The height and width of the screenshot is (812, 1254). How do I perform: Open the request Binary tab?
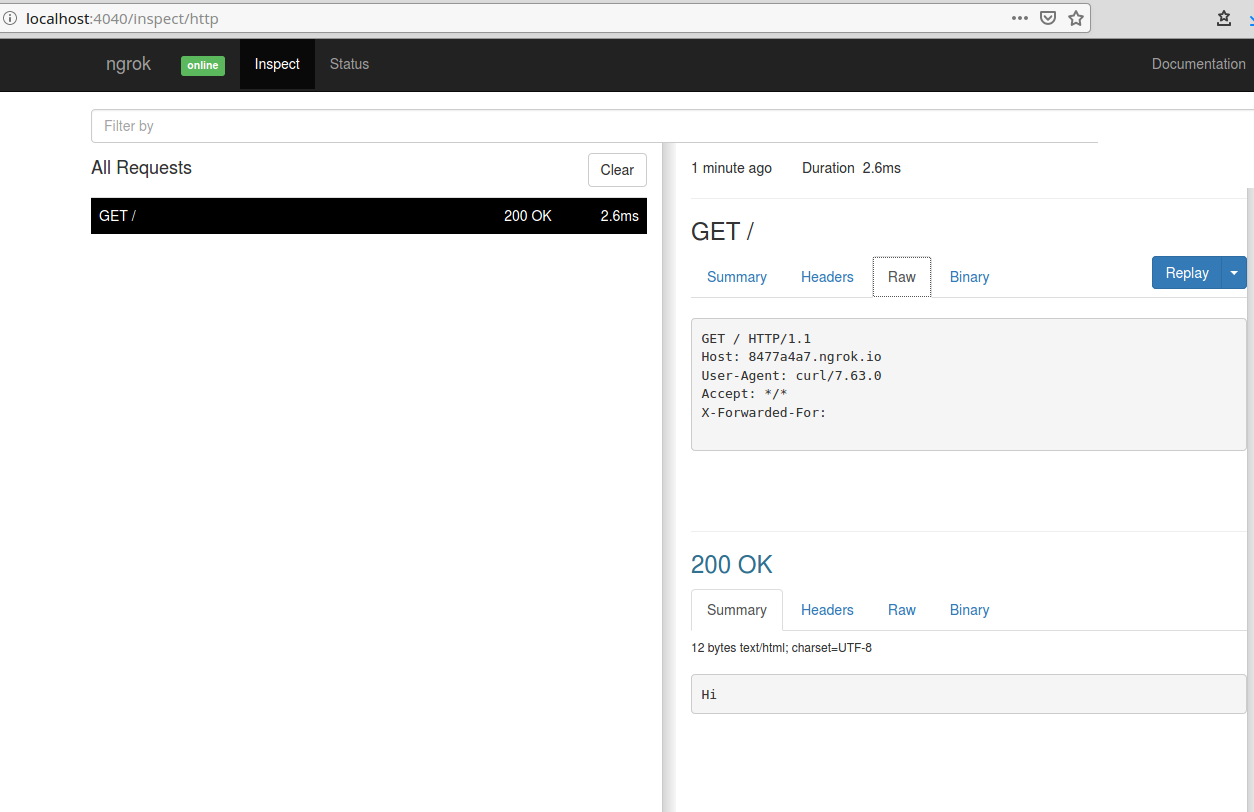969,277
